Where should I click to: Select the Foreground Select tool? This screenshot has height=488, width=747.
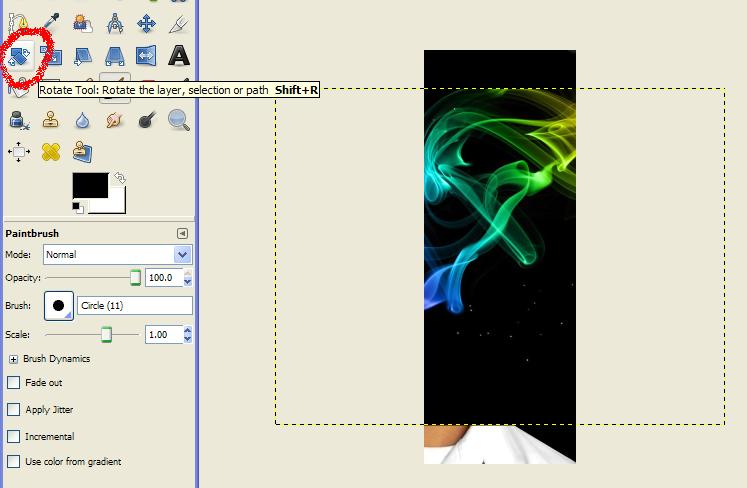coord(82,23)
